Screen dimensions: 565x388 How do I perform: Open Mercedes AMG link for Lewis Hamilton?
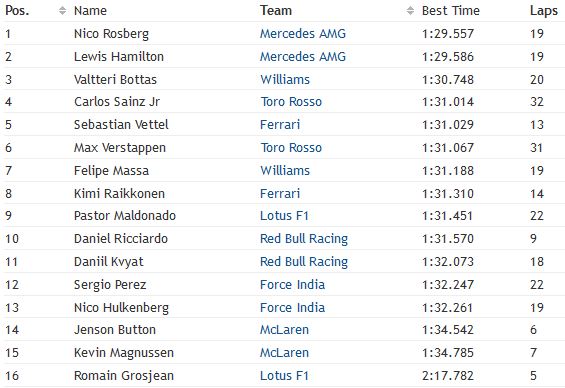pos(303,57)
